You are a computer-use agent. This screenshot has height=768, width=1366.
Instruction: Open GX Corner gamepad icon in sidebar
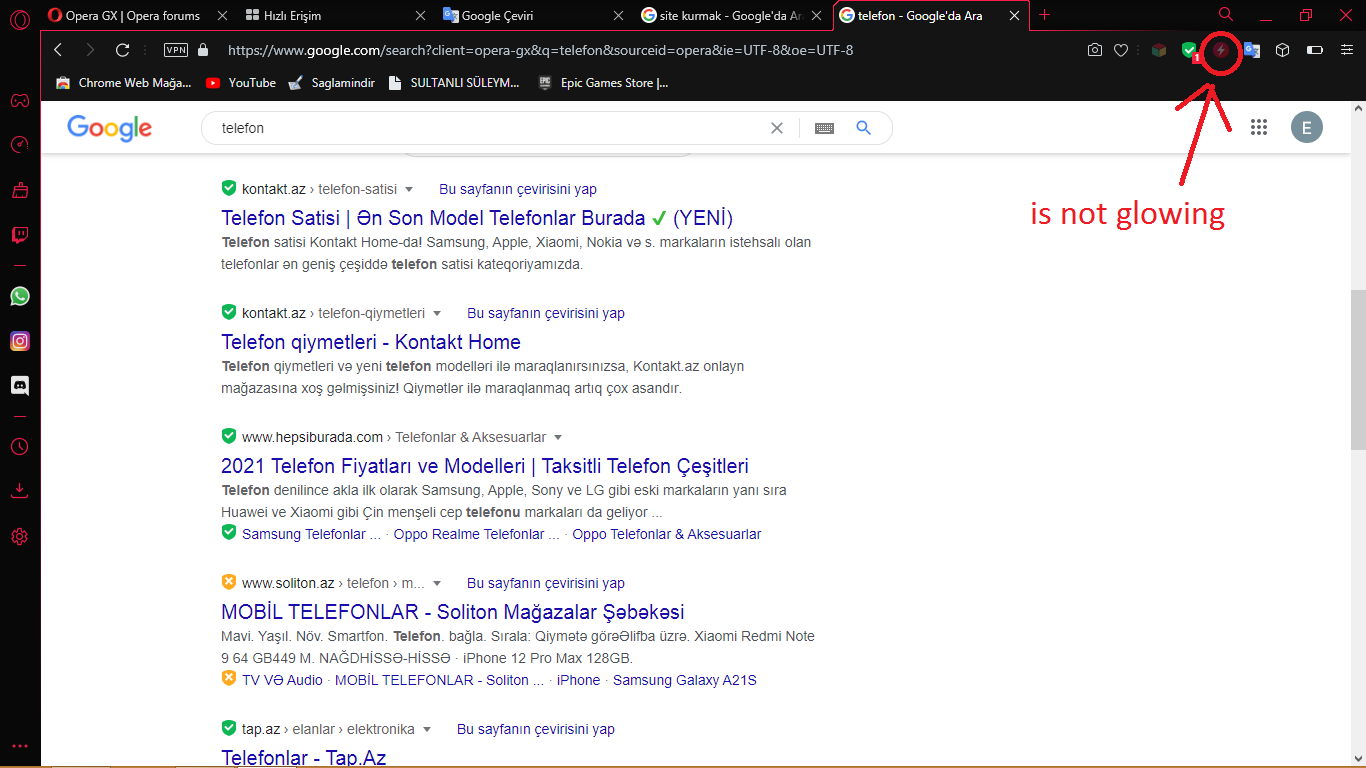[x=19, y=100]
